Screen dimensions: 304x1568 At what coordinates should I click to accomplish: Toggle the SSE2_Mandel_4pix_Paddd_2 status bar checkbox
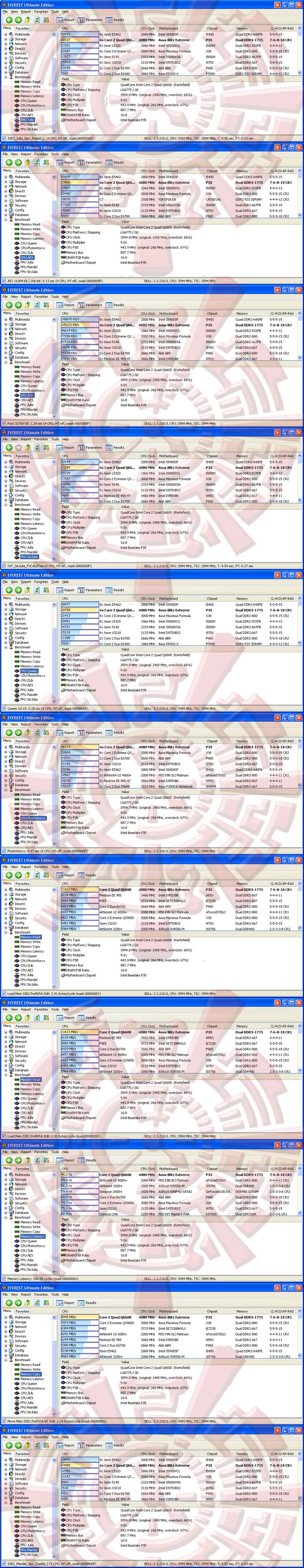point(4,1564)
